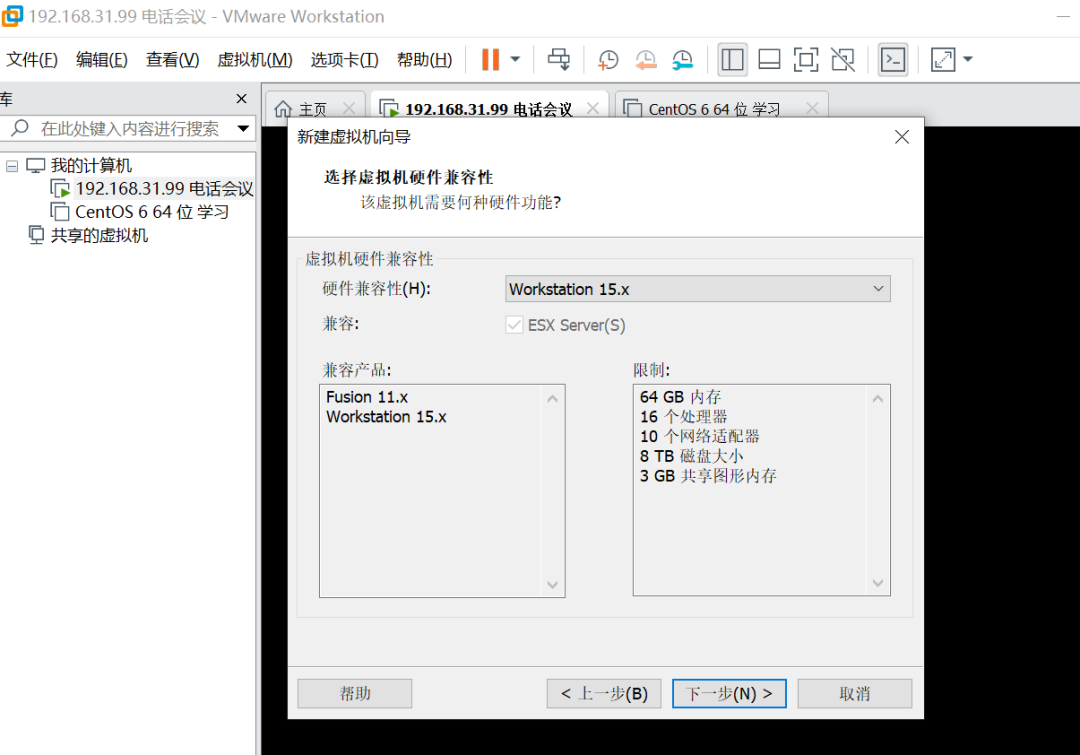Click the Unity mode toolbar icon
The image size is (1080, 755).
pyautogui.click(x=843, y=60)
